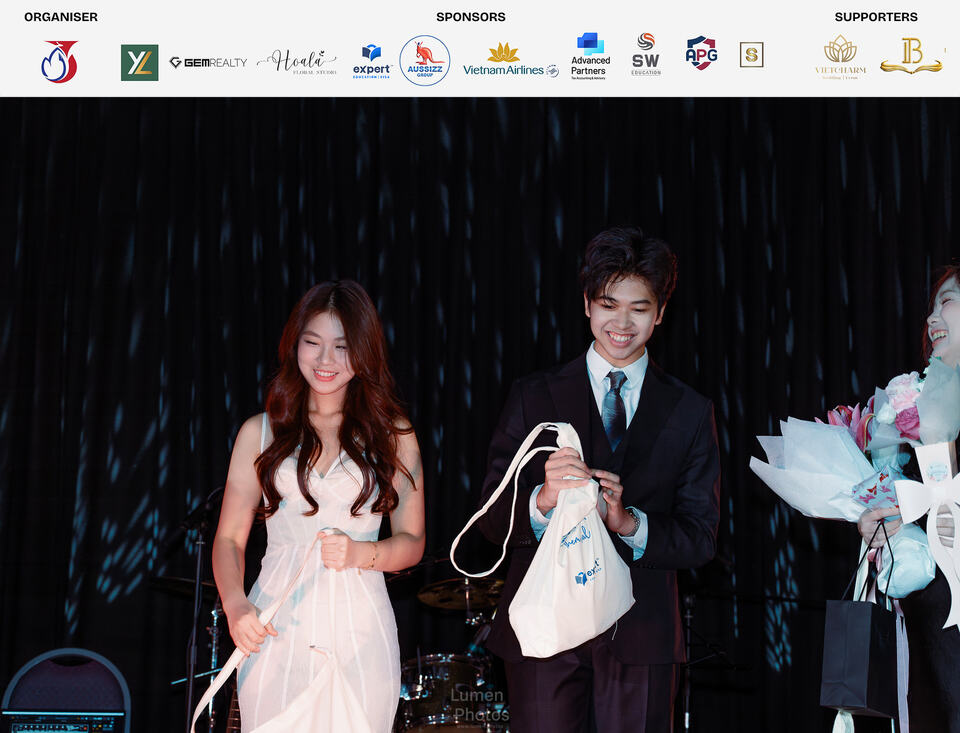Click the Expert Education sponsor logo

click(x=372, y=62)
